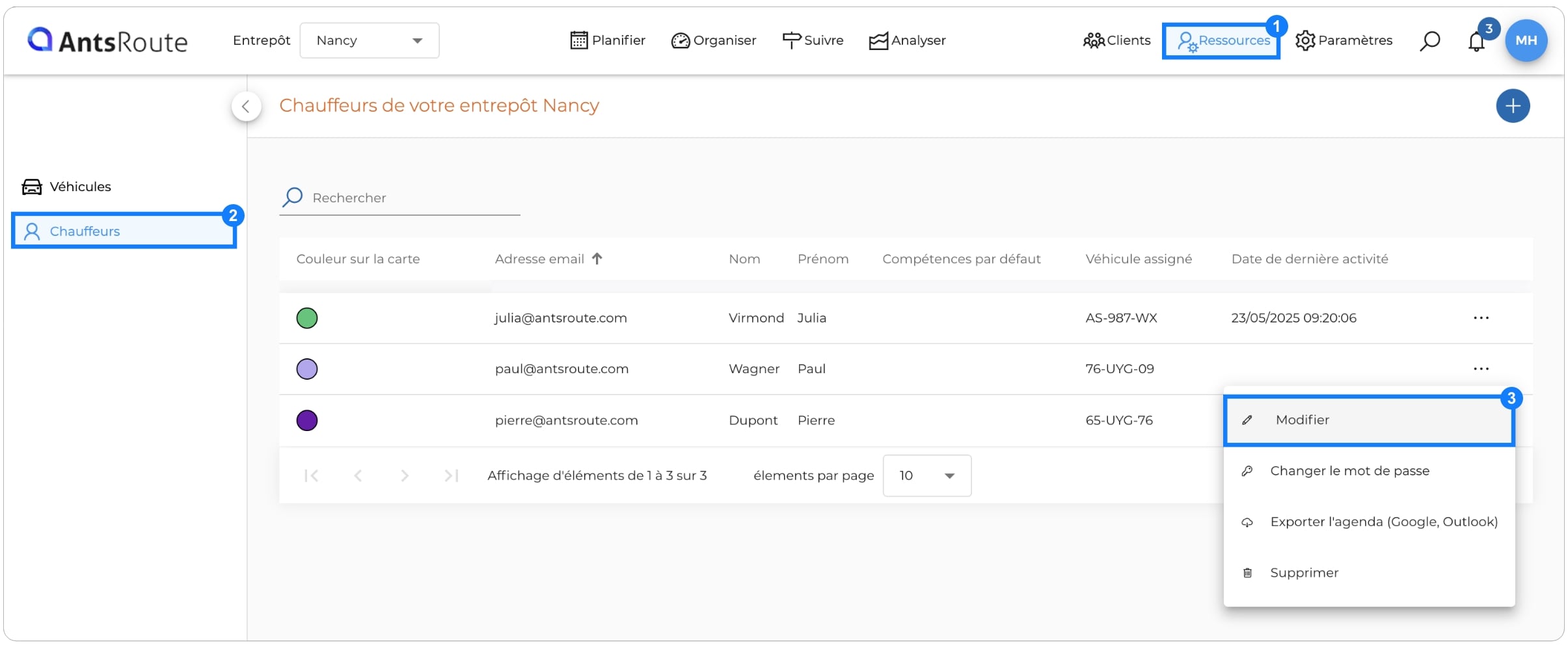
Task: Sort by Adresse email column arrow
Action: pyautogui.click(x=597, y=259)
